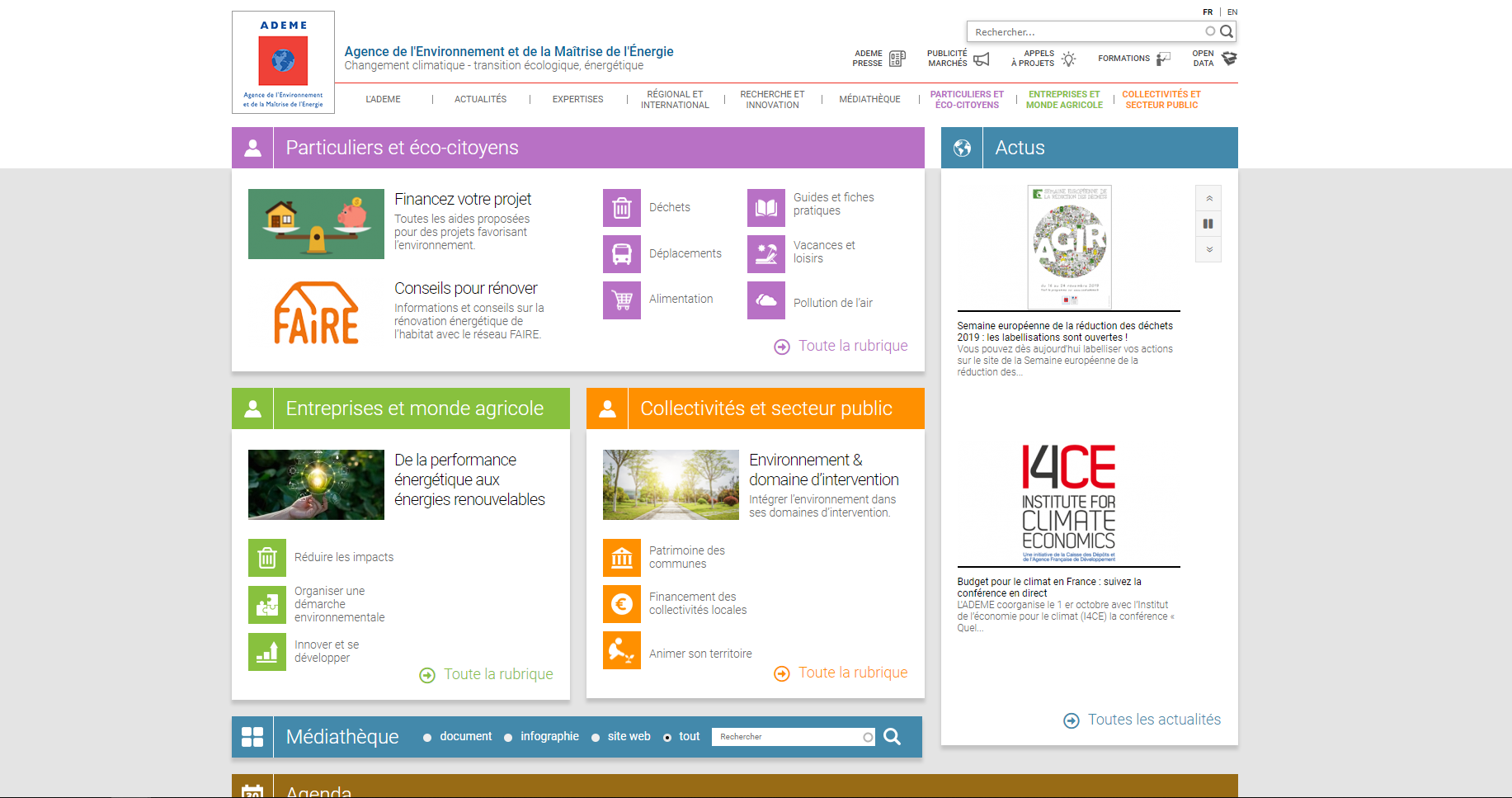The width and height of the screenshot is (1512, 798).
Task: Click the Déchets trash bin icon
Action: (x=622, y=208)
